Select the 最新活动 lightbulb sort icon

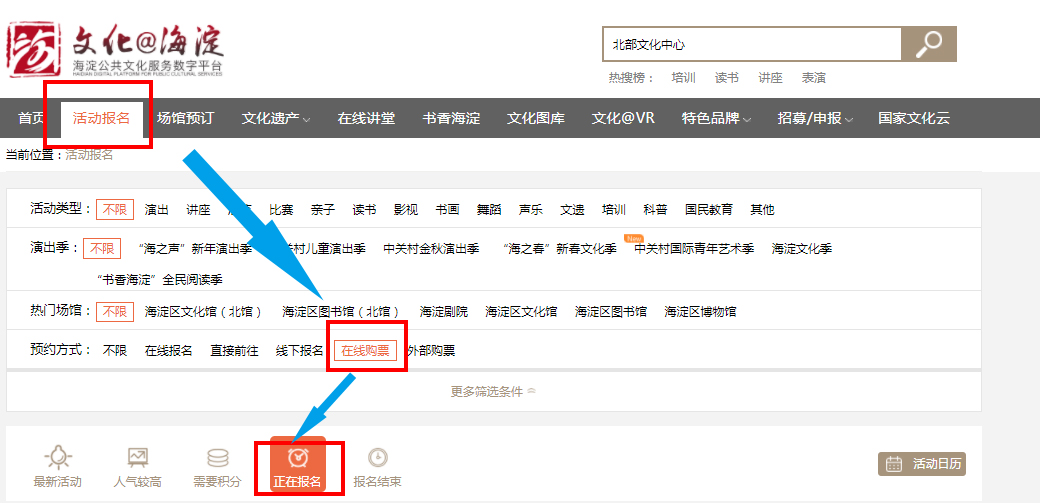[57, 458]
